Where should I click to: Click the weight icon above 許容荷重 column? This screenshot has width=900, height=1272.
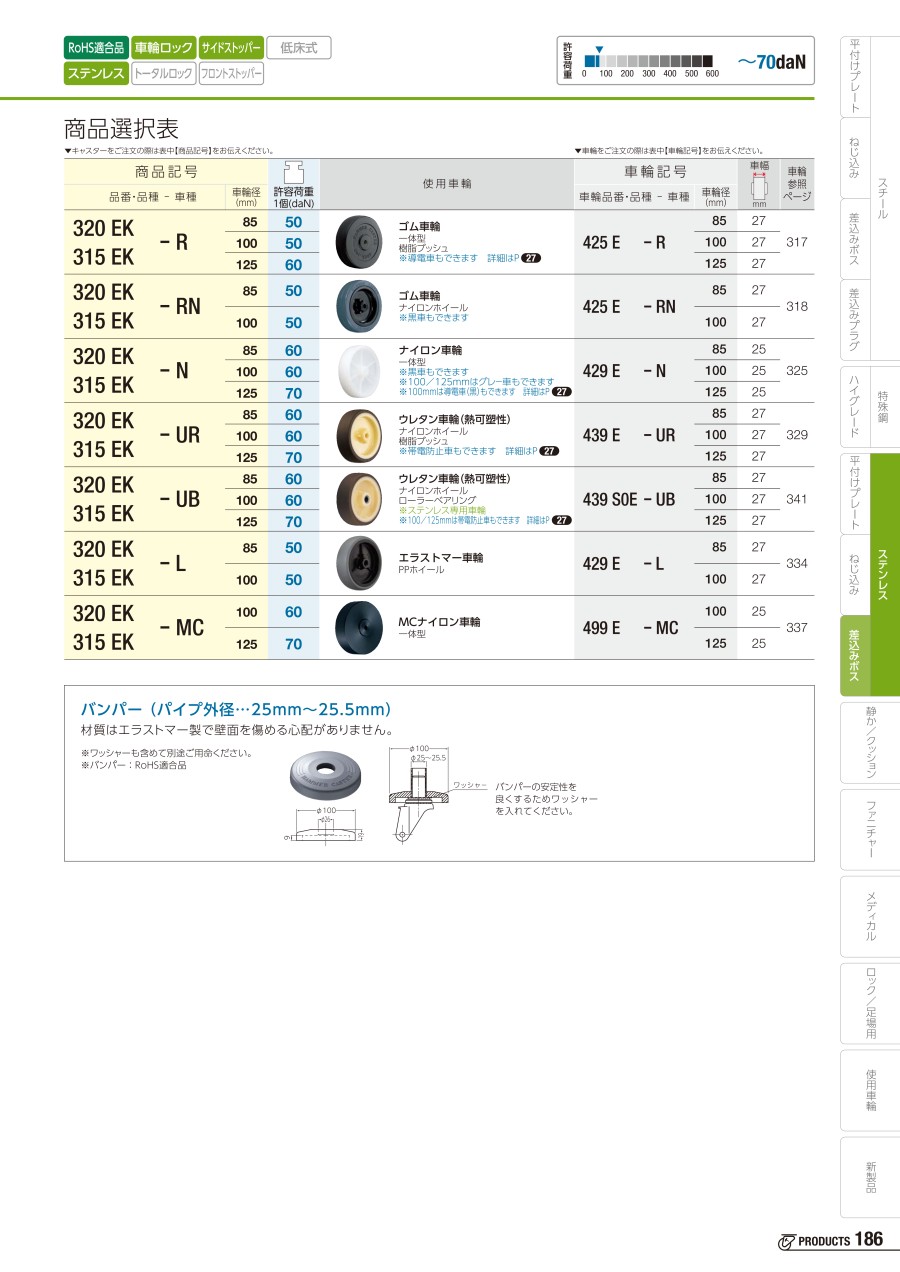(293, 170)
